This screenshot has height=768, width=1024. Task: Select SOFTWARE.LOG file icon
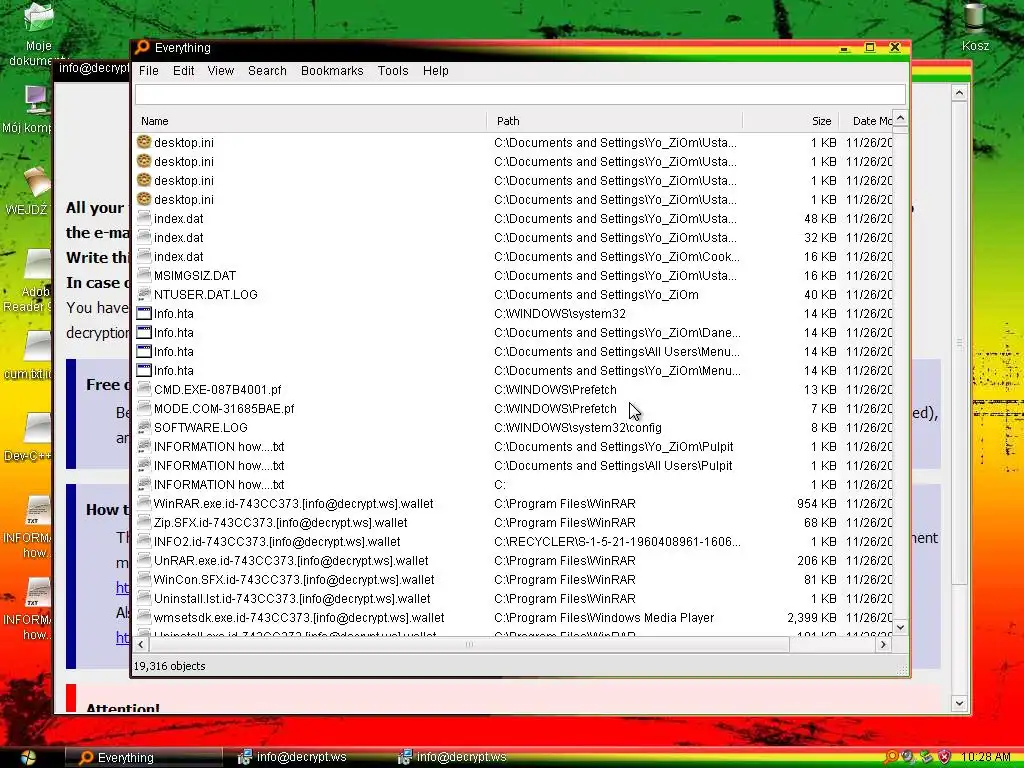[x=144, y=427]
